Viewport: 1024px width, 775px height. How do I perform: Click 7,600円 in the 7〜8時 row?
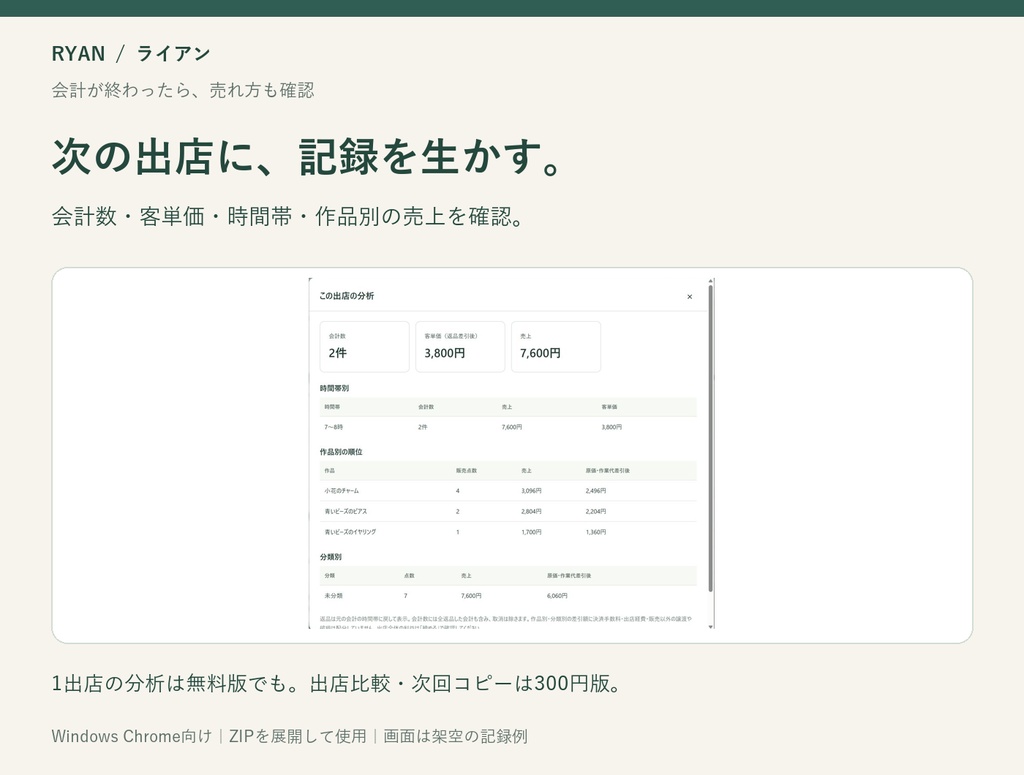(511, 427)
